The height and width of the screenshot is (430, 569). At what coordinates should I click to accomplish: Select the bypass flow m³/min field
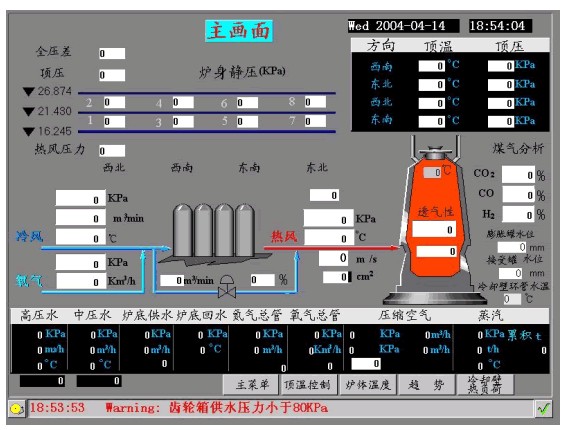coord(172,280)
